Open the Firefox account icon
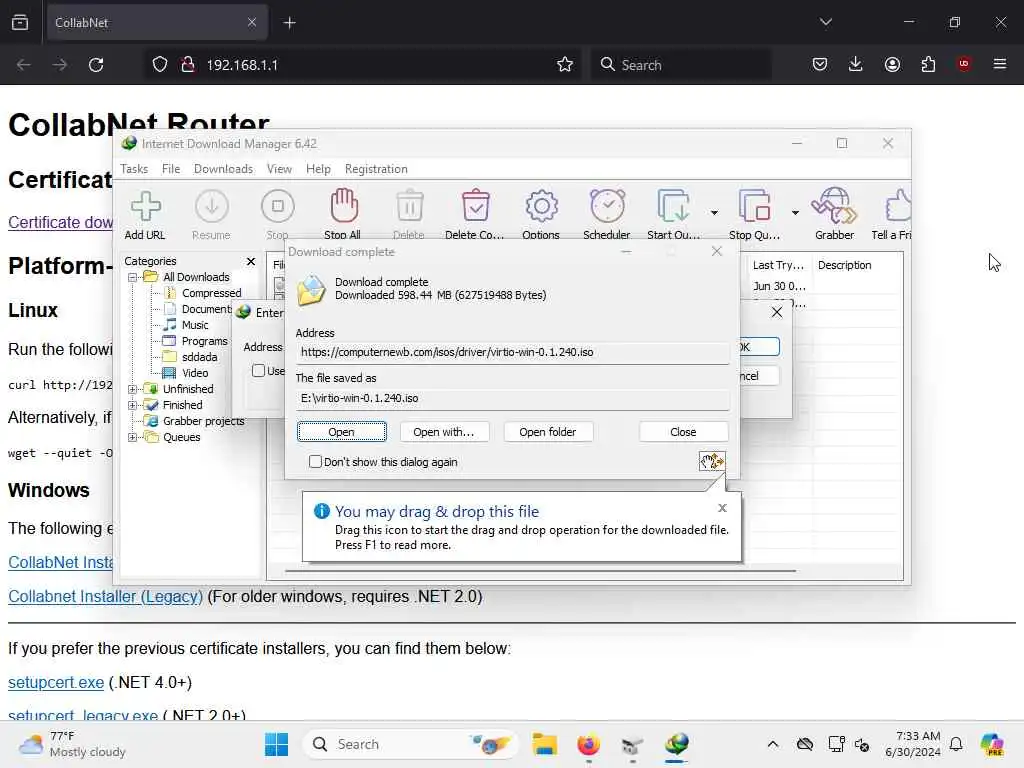The image size is (1024, 768). tap(892, 64)
